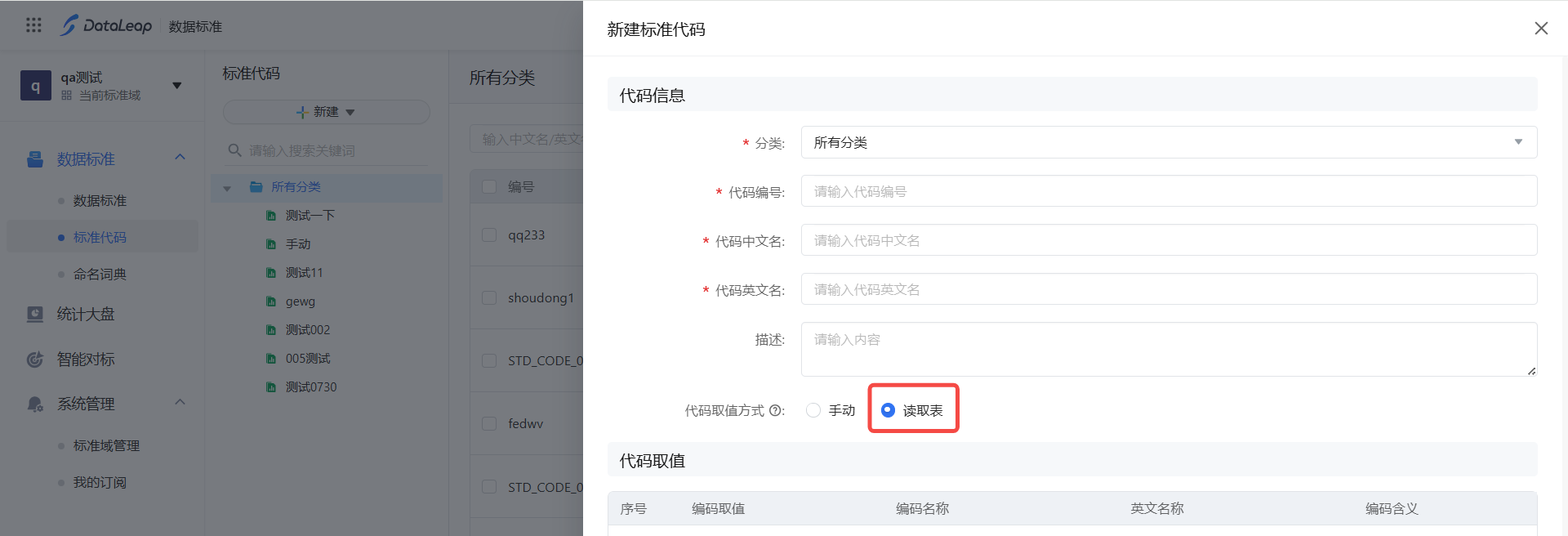Click the search magnifier icon
Viewport: 1568px width, 536px height.
click(234, 150)
